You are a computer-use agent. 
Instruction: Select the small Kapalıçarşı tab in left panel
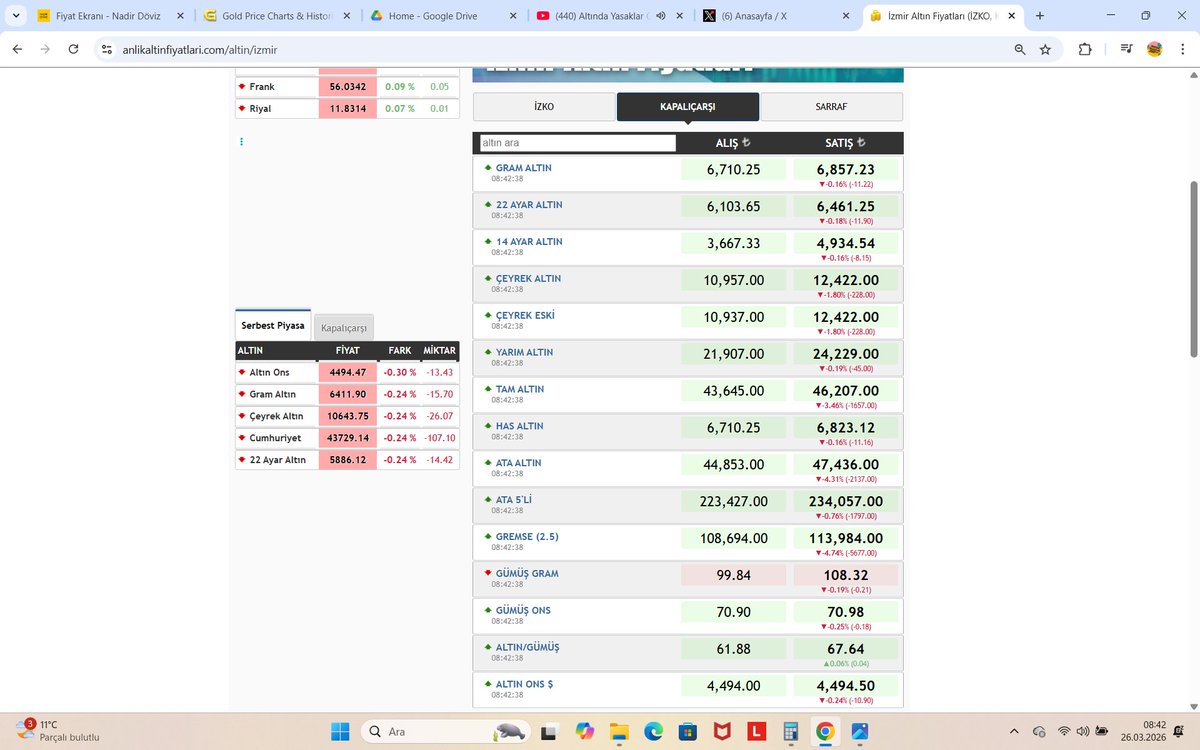pyautogui.click(x=344, y=328)
